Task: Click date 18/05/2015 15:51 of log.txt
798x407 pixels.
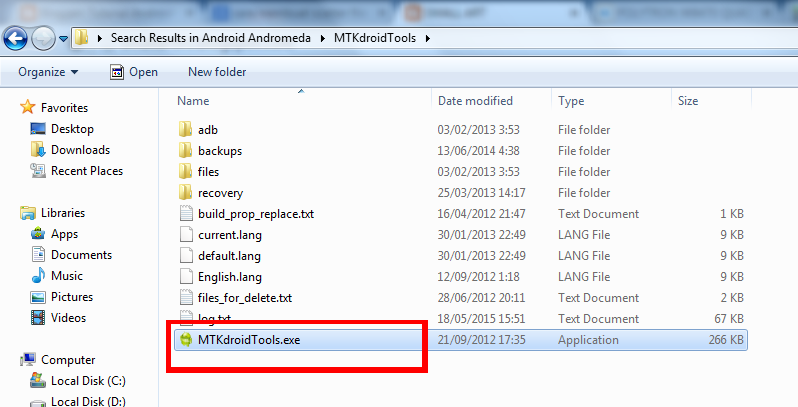Action: pos(481,318)
